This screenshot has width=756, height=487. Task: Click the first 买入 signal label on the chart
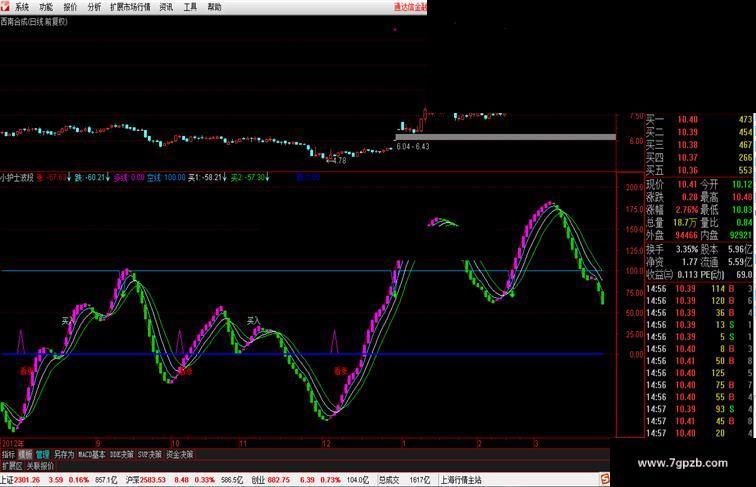[x=68, y=320]
